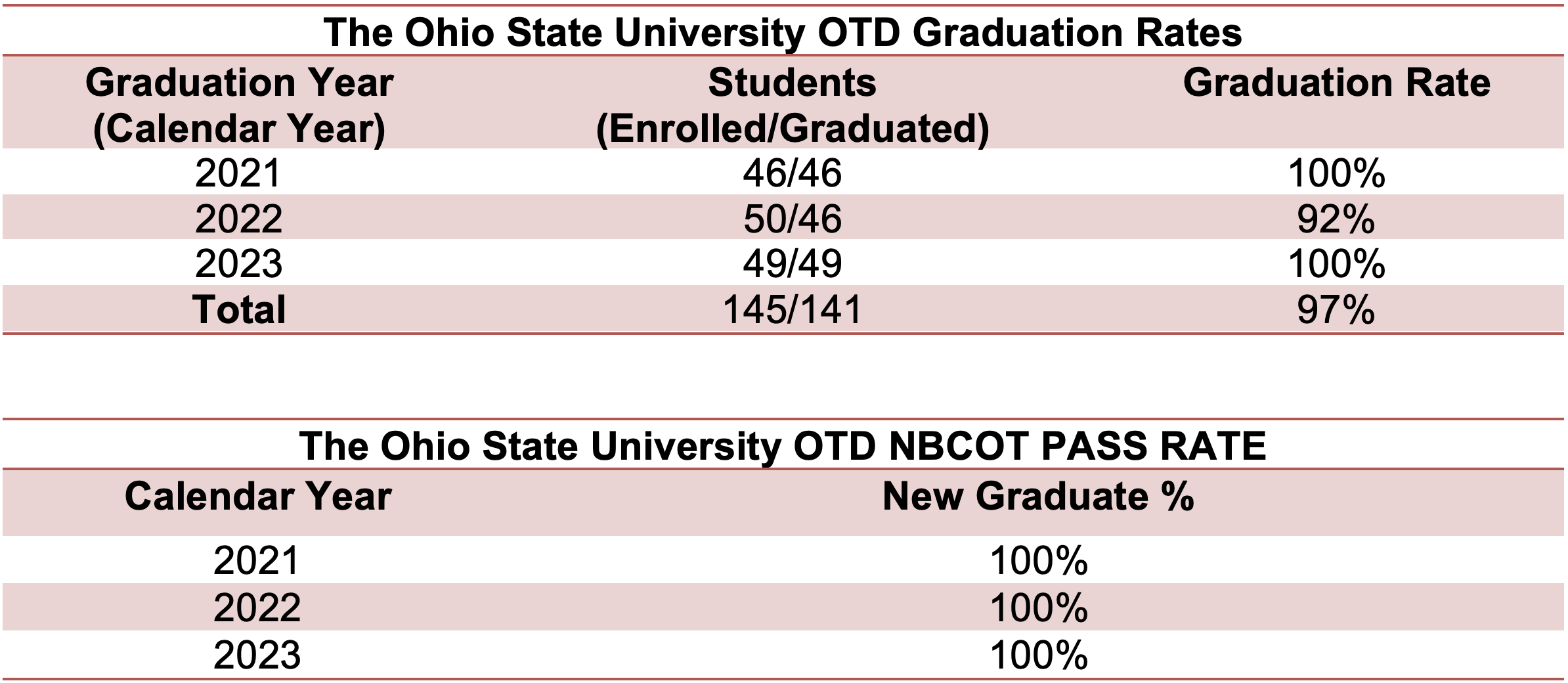Click the Students (Enrolled/Graduated) column header
1568x683 pixels.
[x=792, y=105]
